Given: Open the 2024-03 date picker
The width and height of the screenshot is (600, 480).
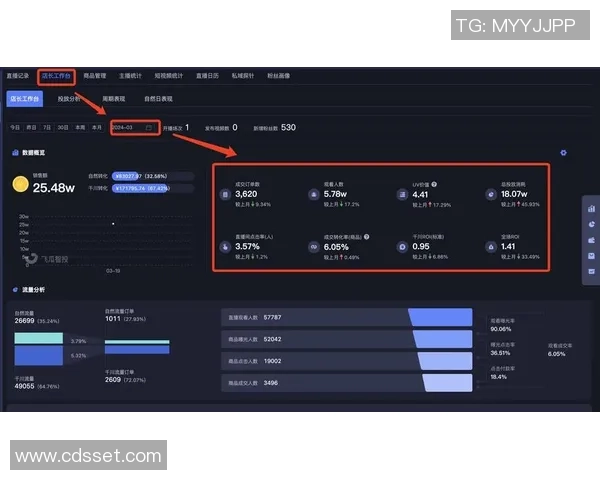Looking at the screenshot, I should point(131,128).
